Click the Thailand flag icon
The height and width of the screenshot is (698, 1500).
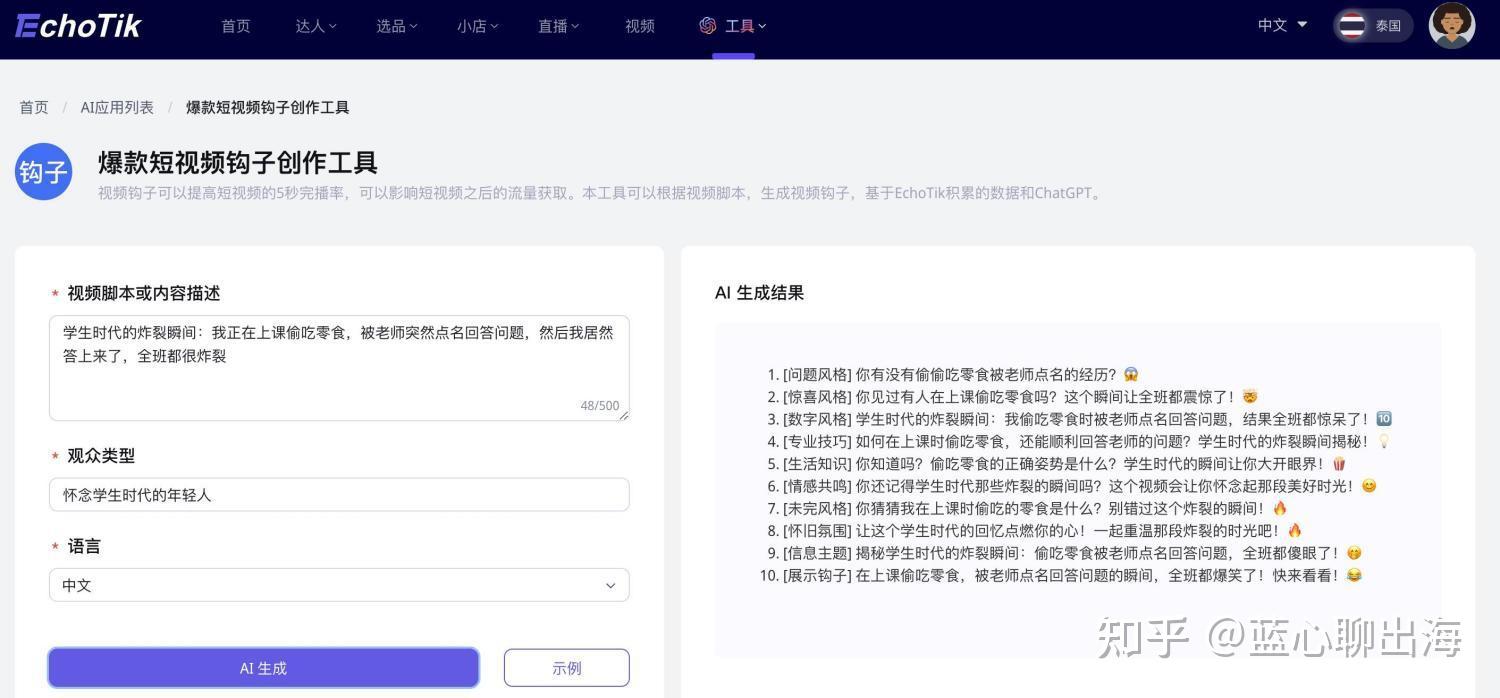click(1351, 26)
